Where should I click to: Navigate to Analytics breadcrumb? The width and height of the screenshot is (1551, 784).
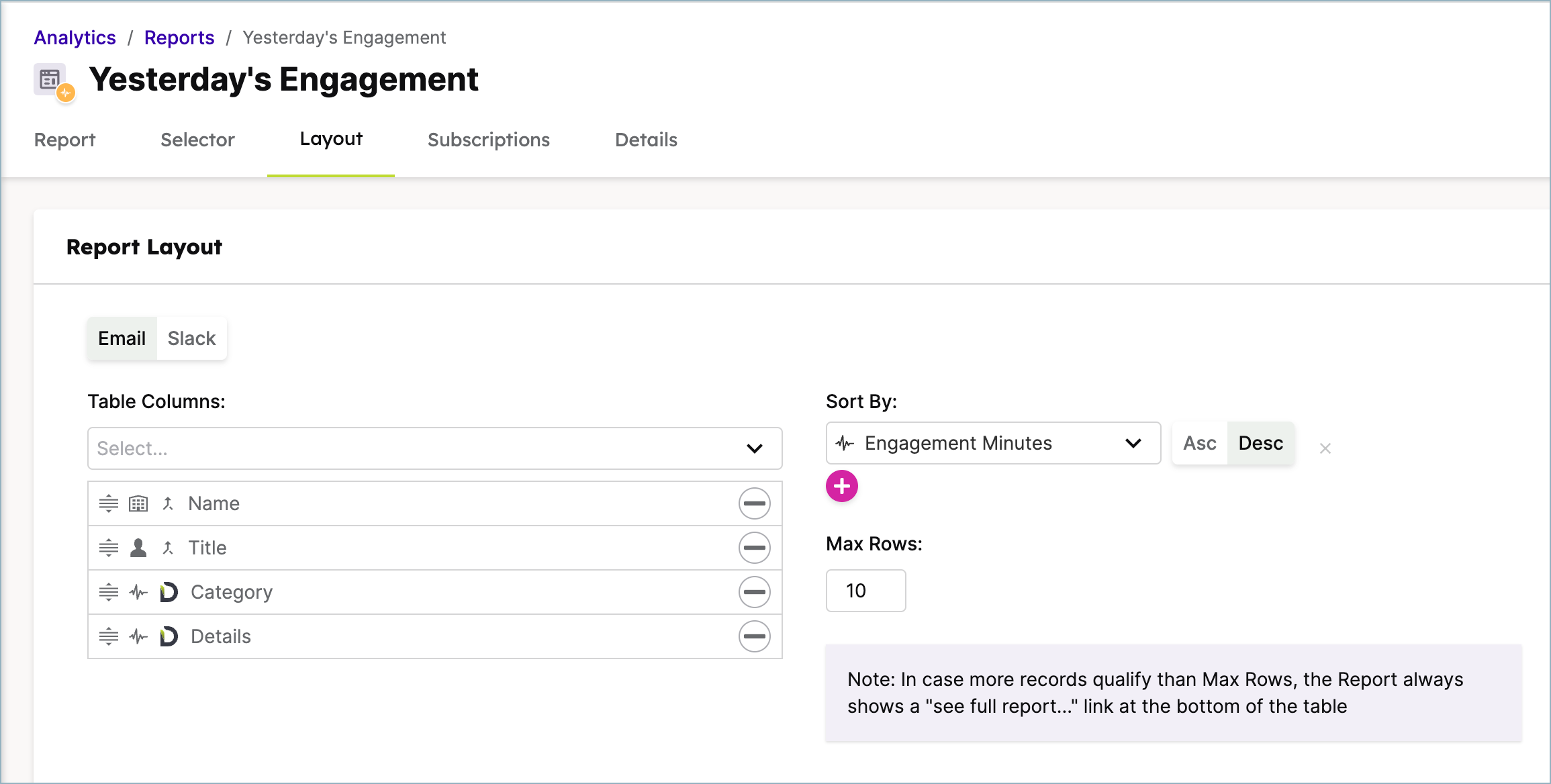75,38
